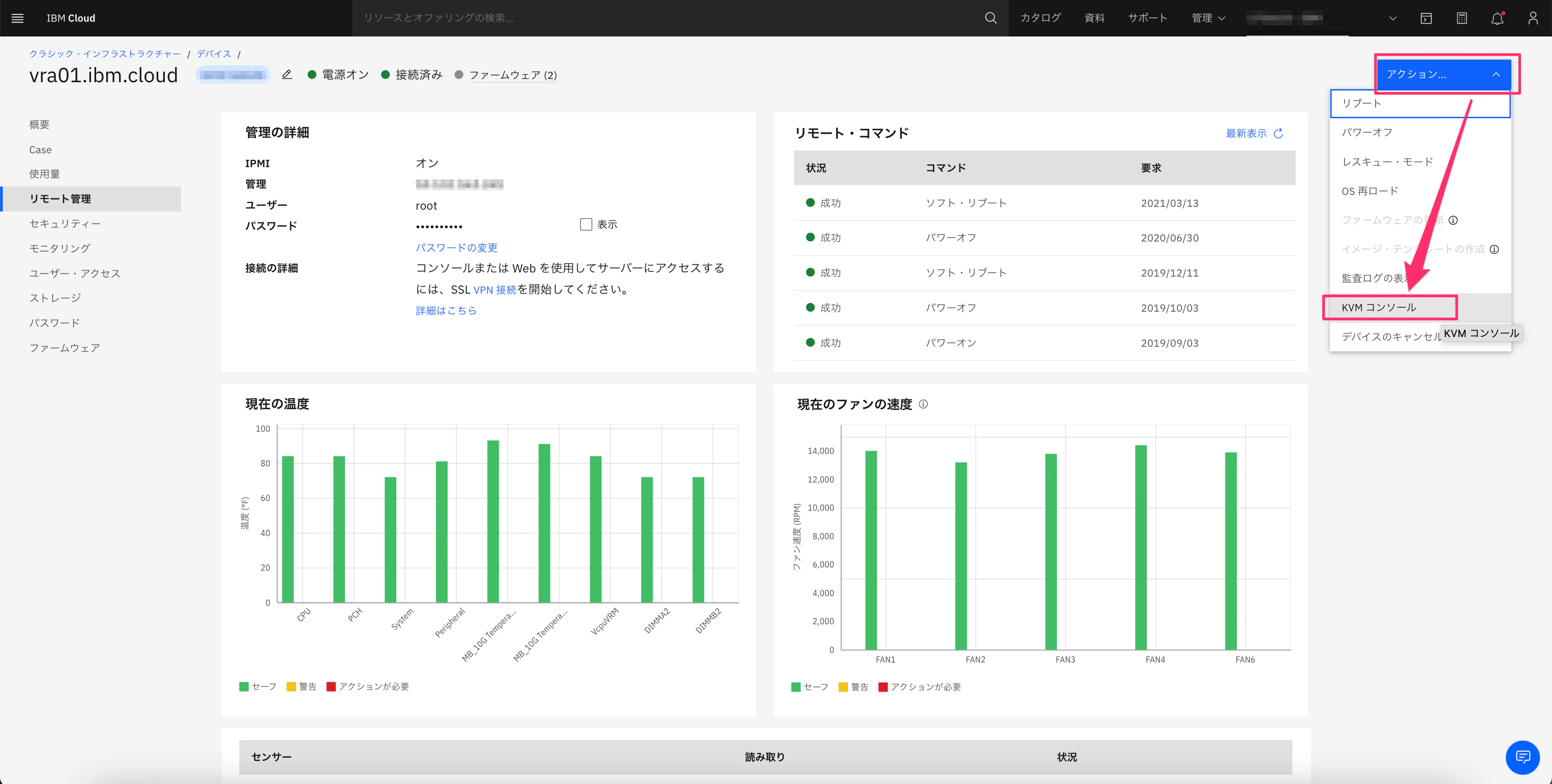Click the 2019/09/03 パワーオン row
The width and height of the screenshot is (1552, 784).
[1045, 343]
